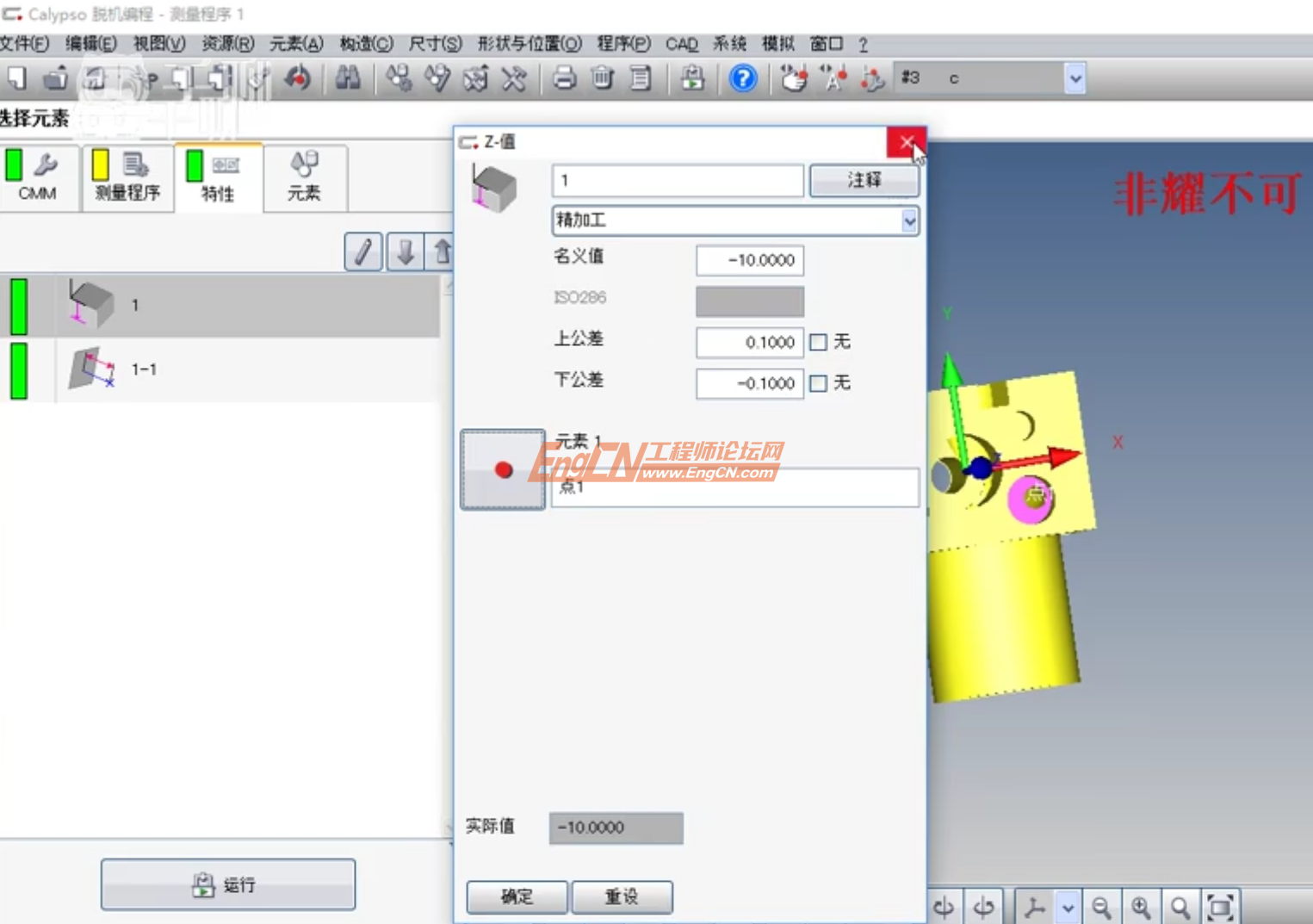Screen dimensions: 1313x924
Task: Click the delete trash icon in the toolbar
Action: pyautogui.click(x=602, y=78)
